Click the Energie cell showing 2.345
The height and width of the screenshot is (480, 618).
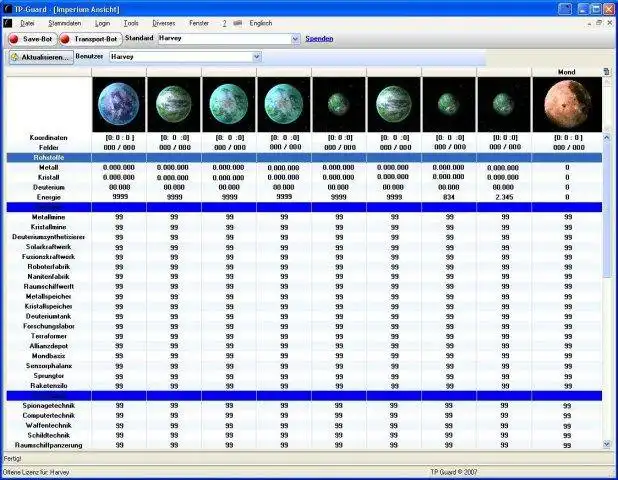tap(504, 197)
